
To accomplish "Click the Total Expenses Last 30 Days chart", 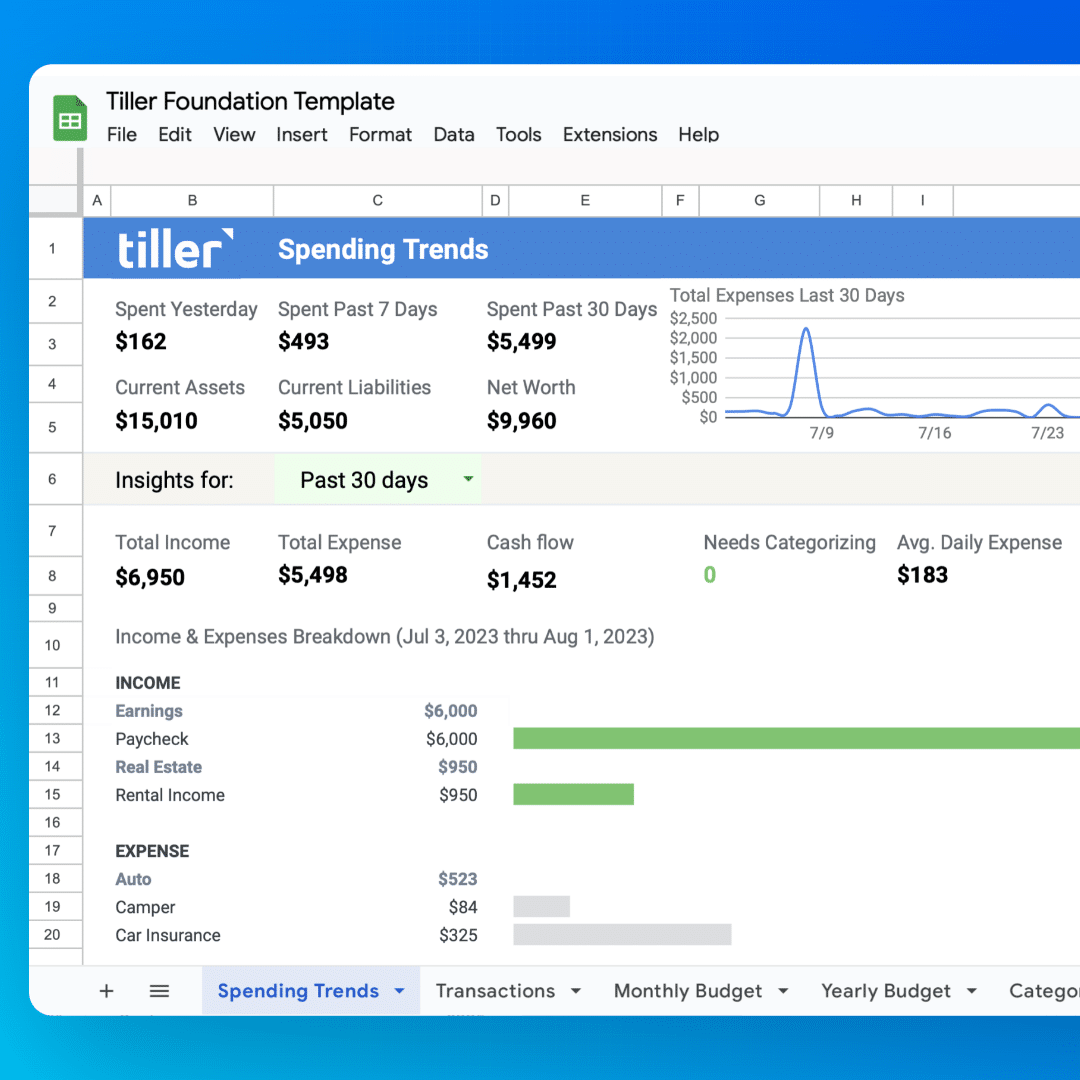I will coord(874,365).
